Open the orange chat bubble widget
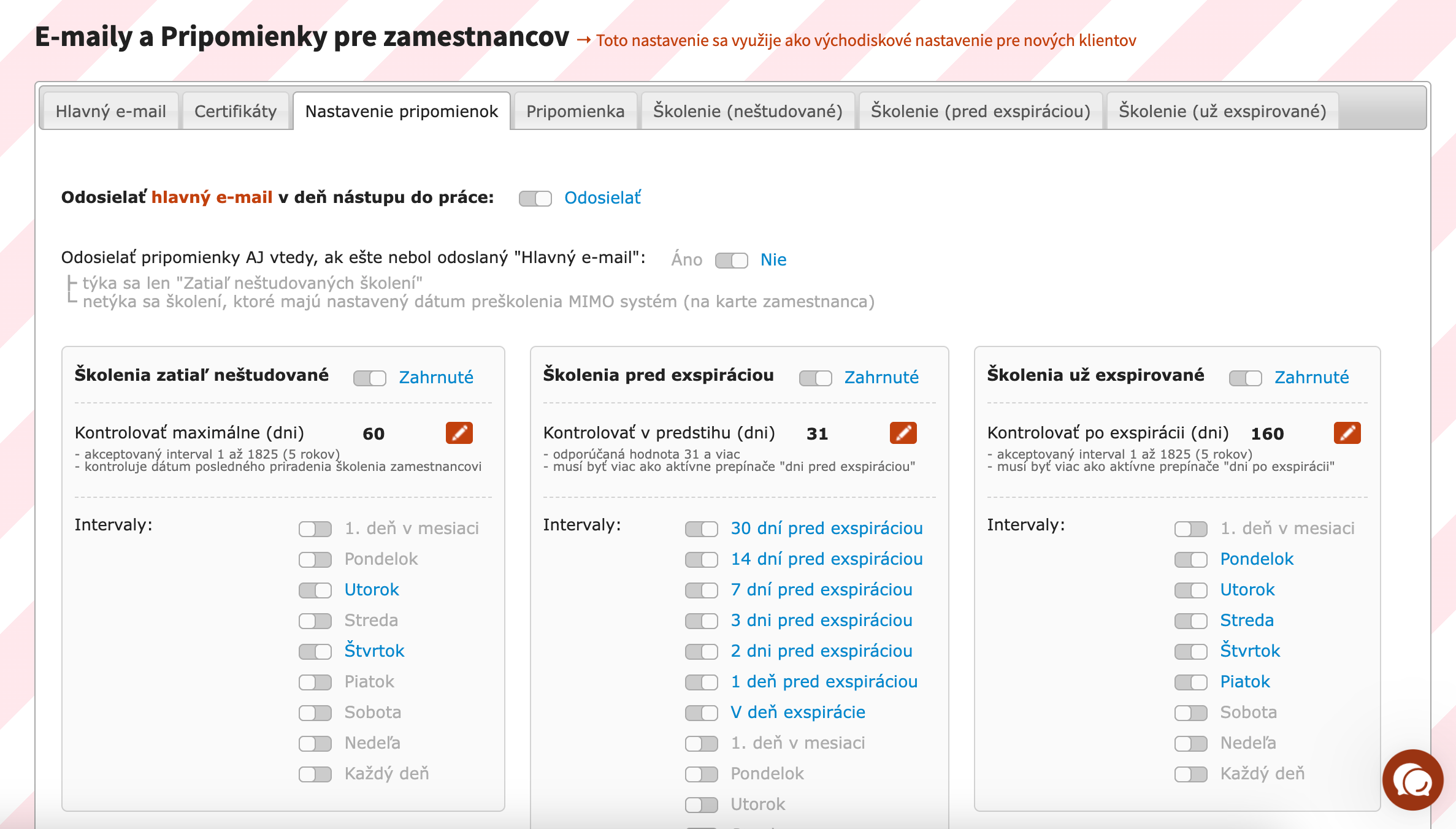Screen dimensions: 1456x829 [x=1412, y=780]
